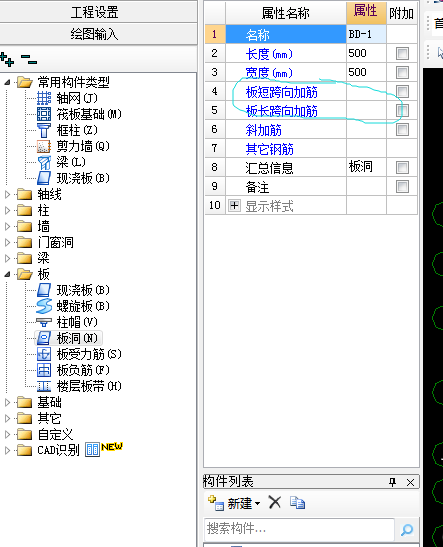Click in the 搜索构件 search field
The height and width of the screenshot is (547, 443).
(x=299, y=529)
